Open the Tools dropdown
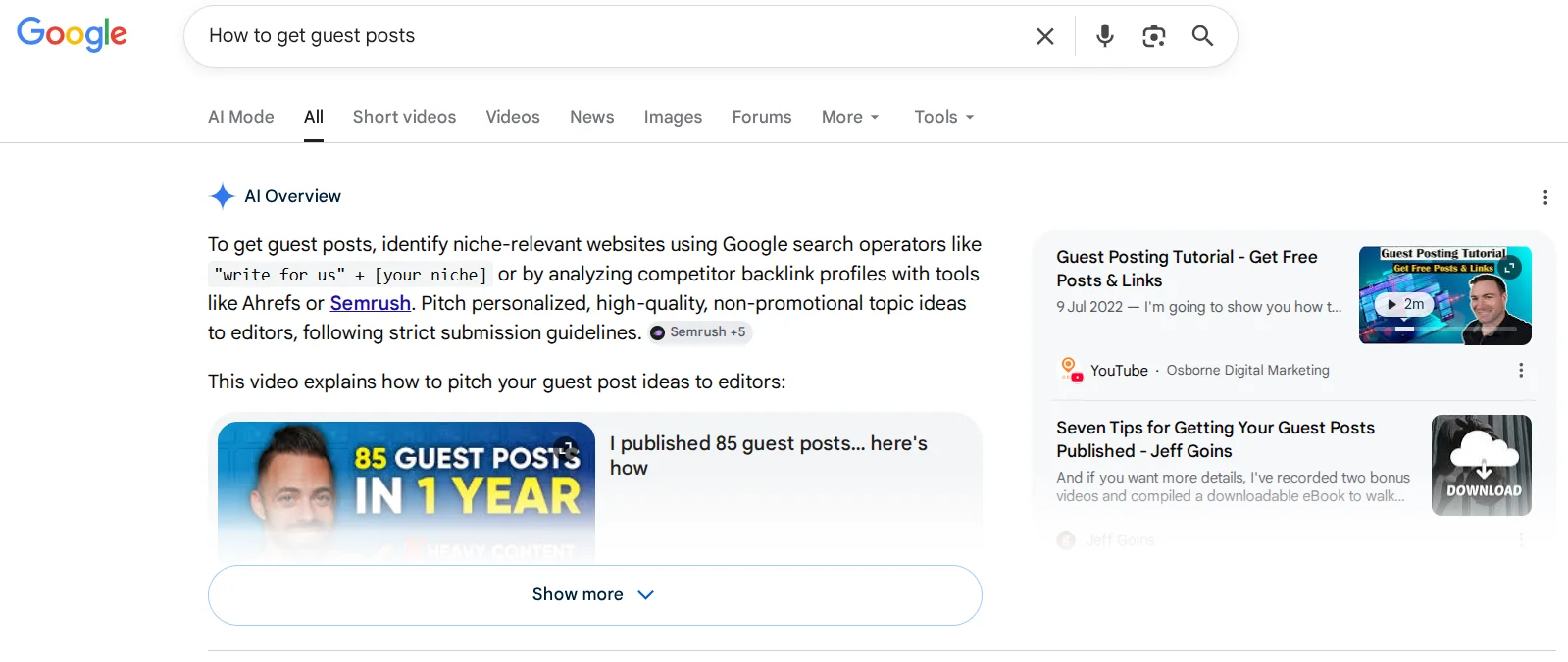The height and width of the screenshot is (662, 1568). click(x=944, y=117)
